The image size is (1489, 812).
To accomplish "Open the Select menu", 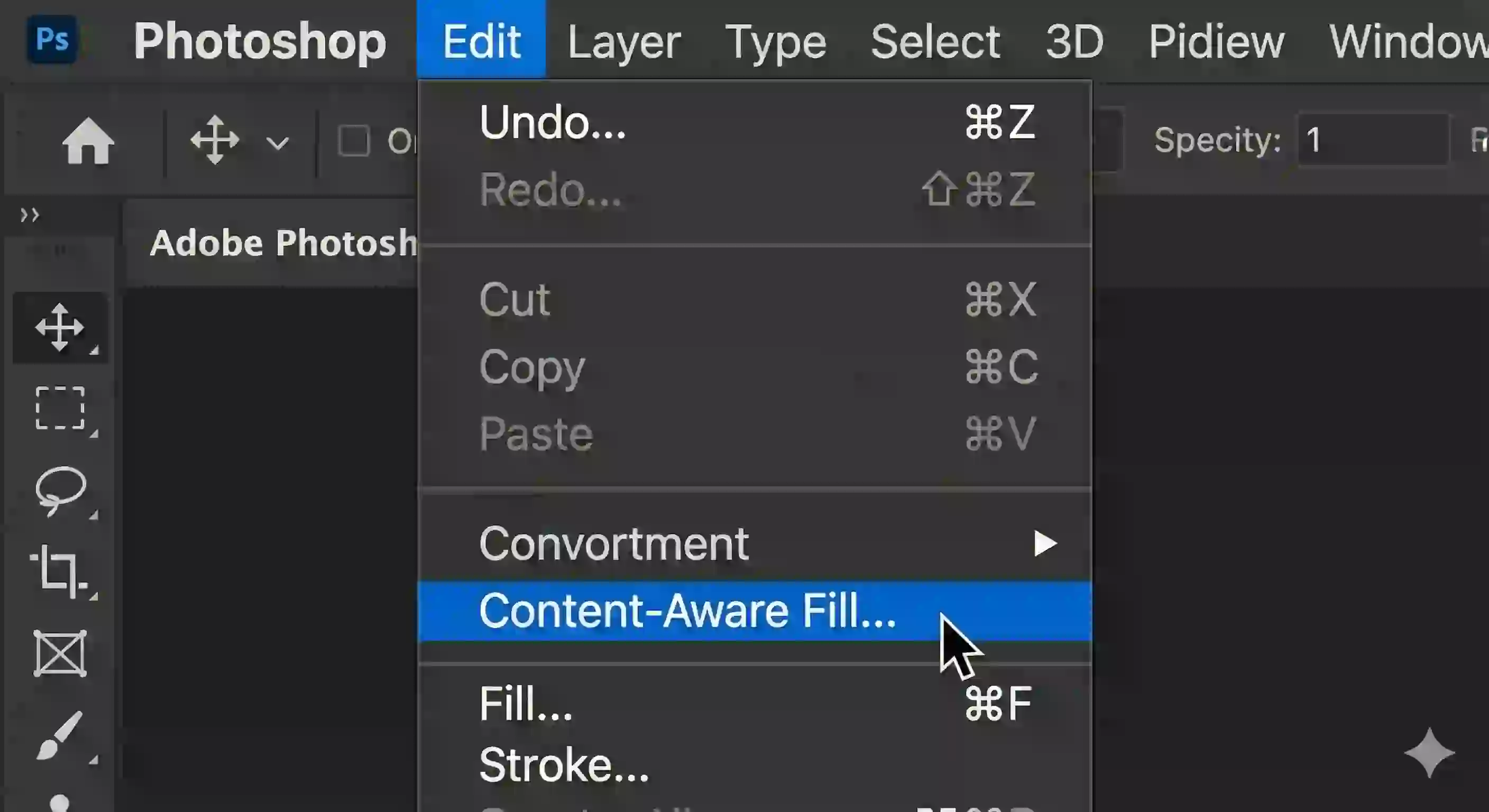I will (934, 42).
